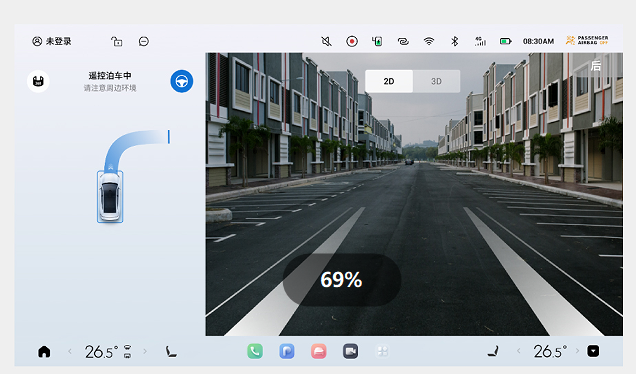The image size is (636, 374).
Task: Tap the left 26.5° temperature display
Action: click(x=101, y=352)
